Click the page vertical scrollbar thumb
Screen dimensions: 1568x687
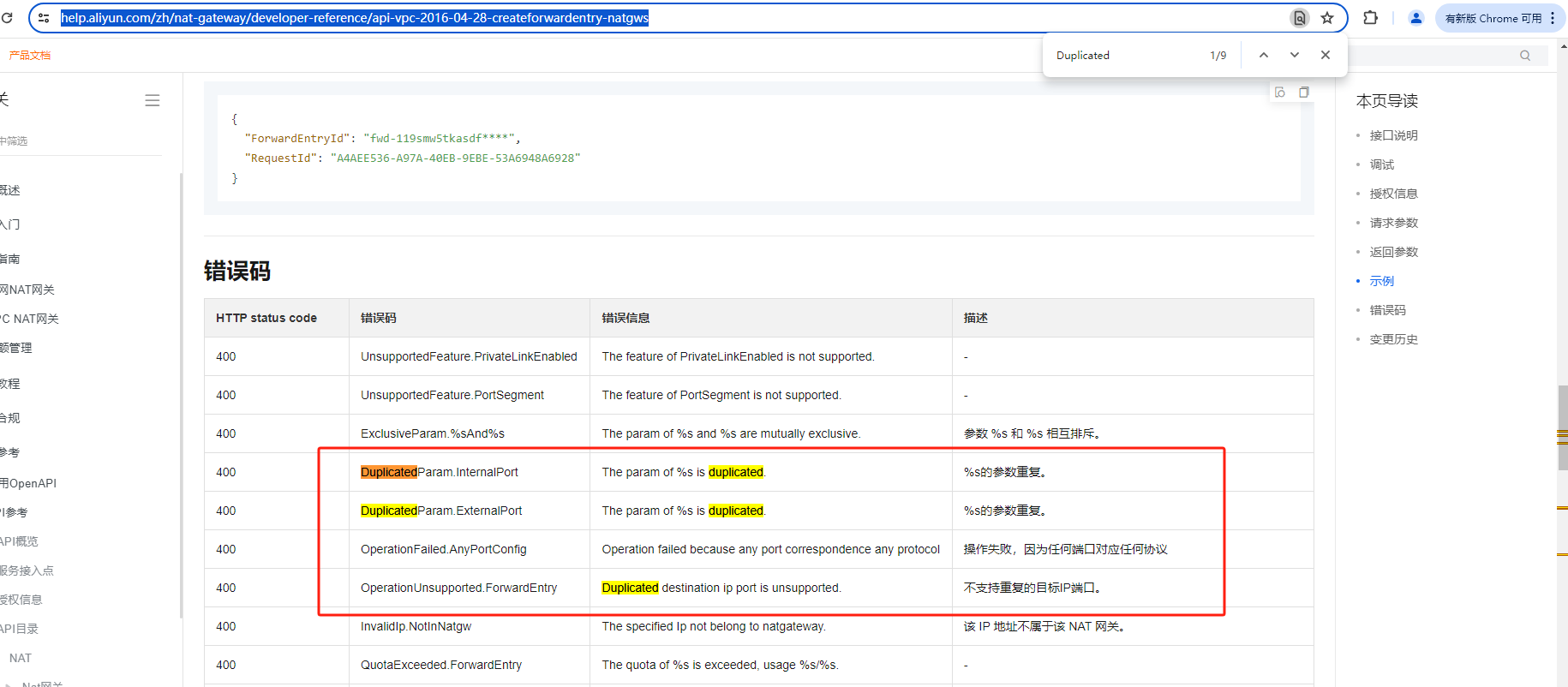point(1562,428)
